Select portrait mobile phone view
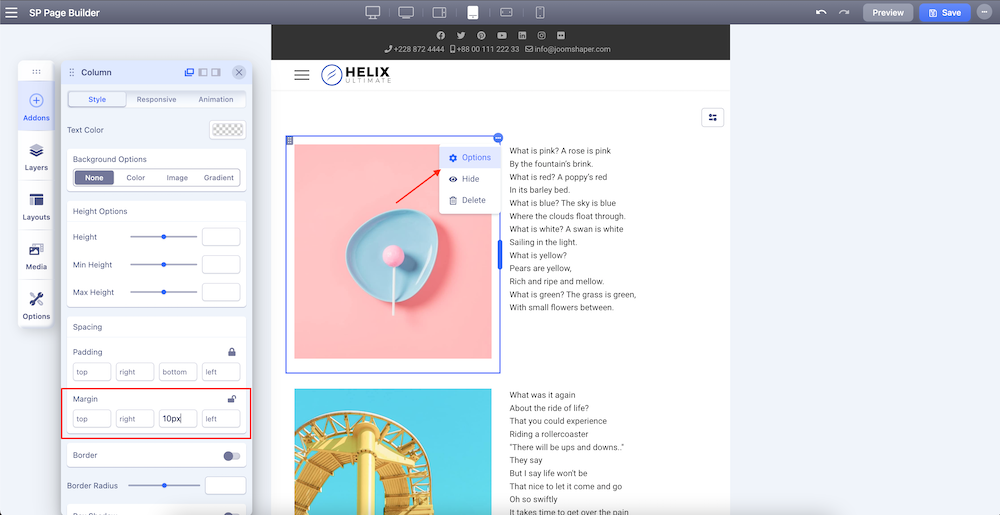 (x=540, y=12)
